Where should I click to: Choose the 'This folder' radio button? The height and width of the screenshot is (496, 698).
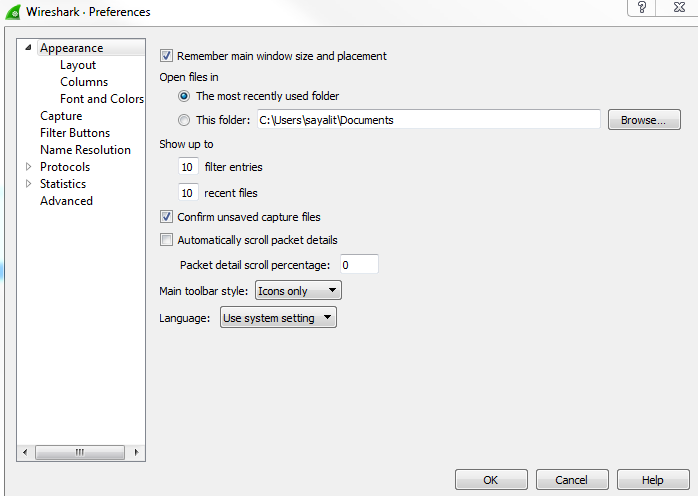184,120
